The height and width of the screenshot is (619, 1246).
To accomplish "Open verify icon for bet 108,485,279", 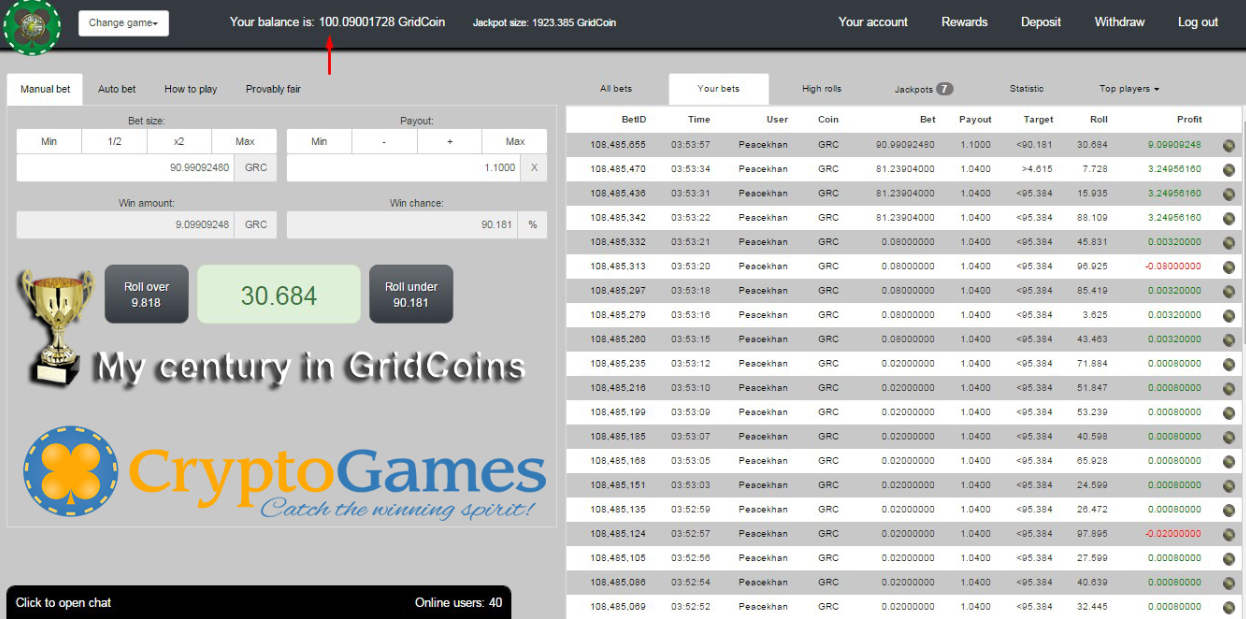I will point(1228,315).
